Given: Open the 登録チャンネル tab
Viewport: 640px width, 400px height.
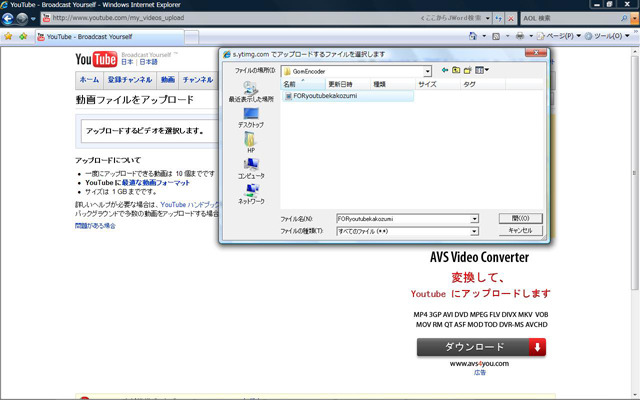Looking at the screenshot, I should [129, 80].
